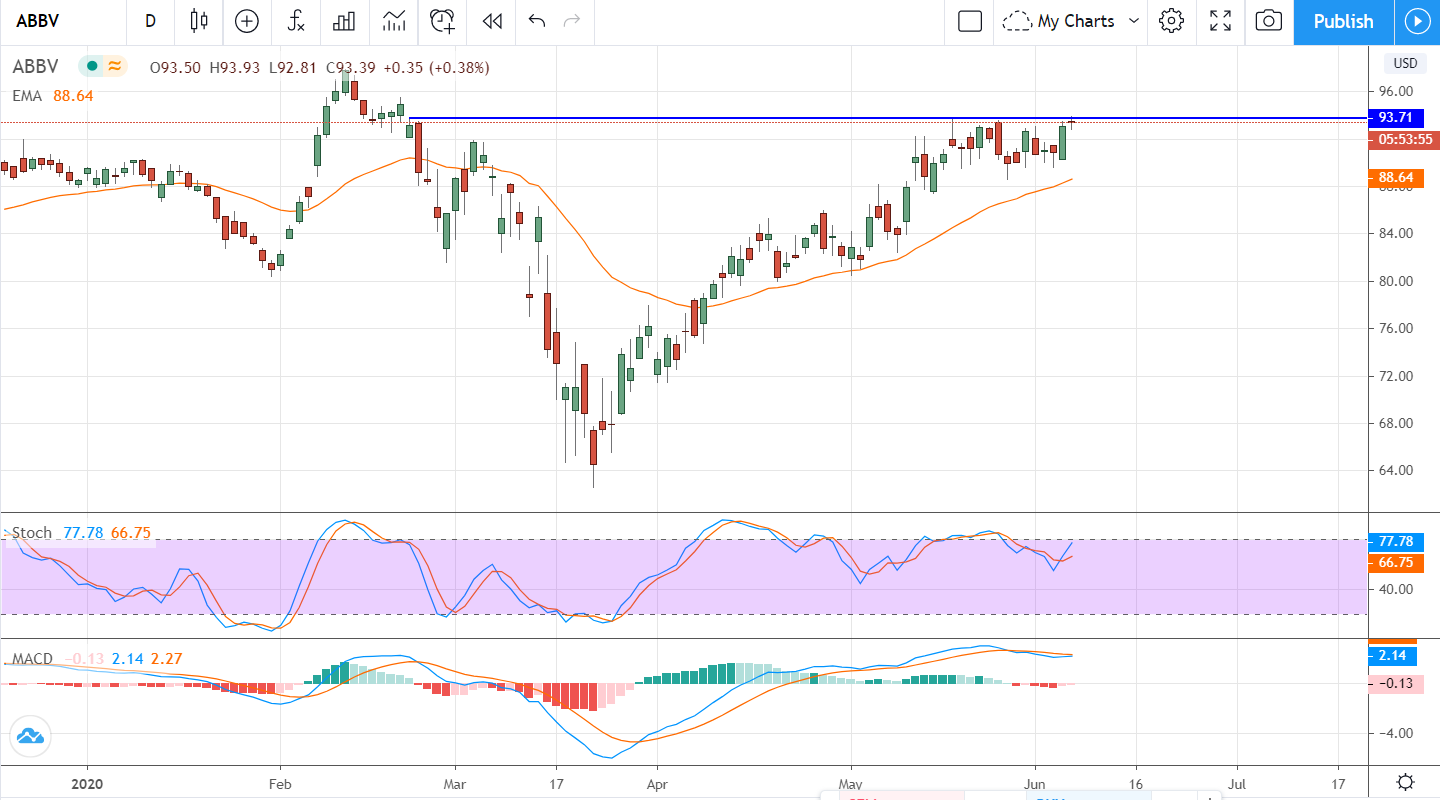The width and height of the screenshot is (1440, 800).
Task: Click the Publish button
Action: [1343, 21]
